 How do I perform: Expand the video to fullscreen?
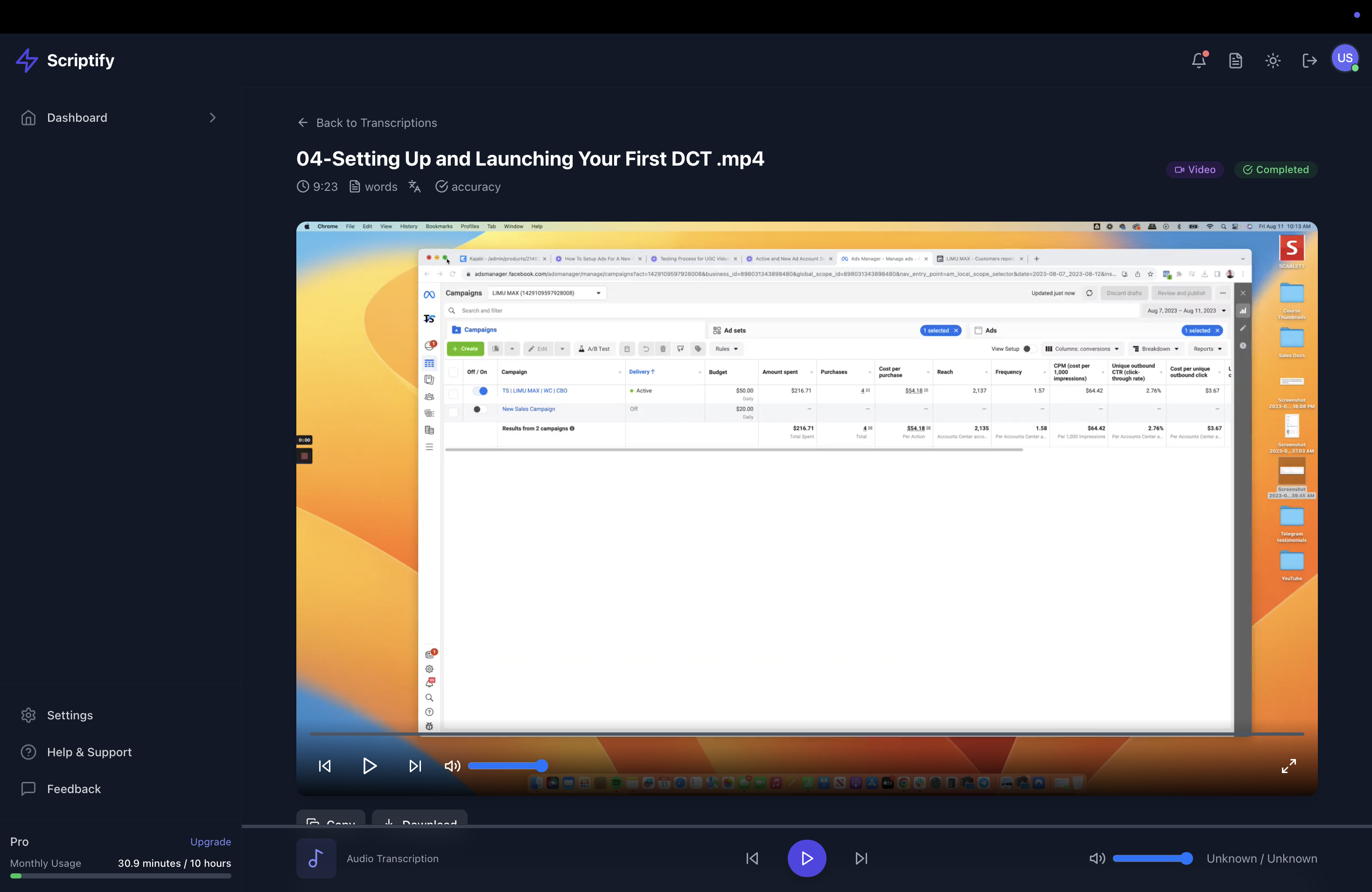click(x=1288, y=766)
